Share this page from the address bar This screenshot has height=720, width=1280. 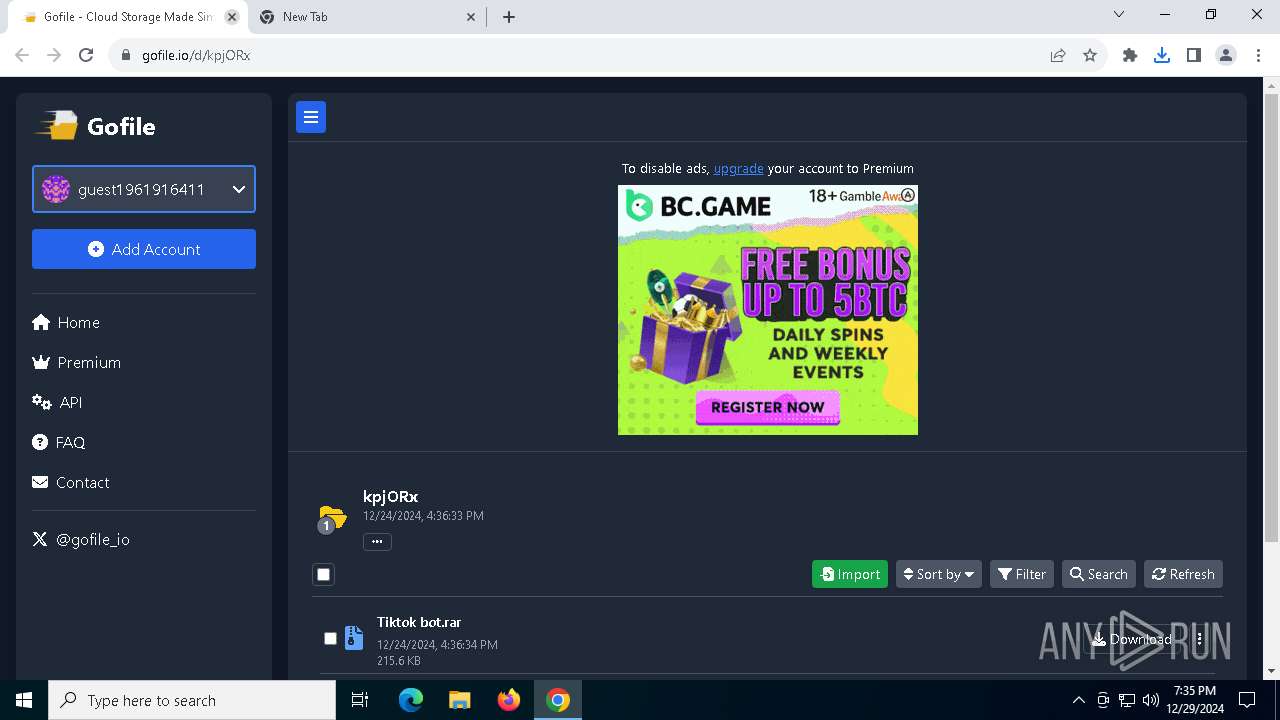tap(1058, 55)
